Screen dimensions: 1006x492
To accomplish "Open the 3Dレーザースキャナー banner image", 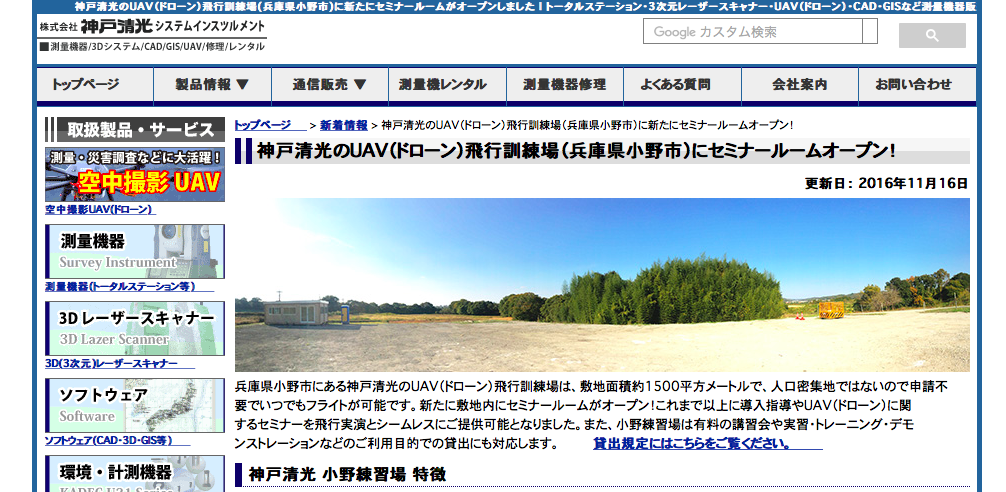I will tap(135, 328).
